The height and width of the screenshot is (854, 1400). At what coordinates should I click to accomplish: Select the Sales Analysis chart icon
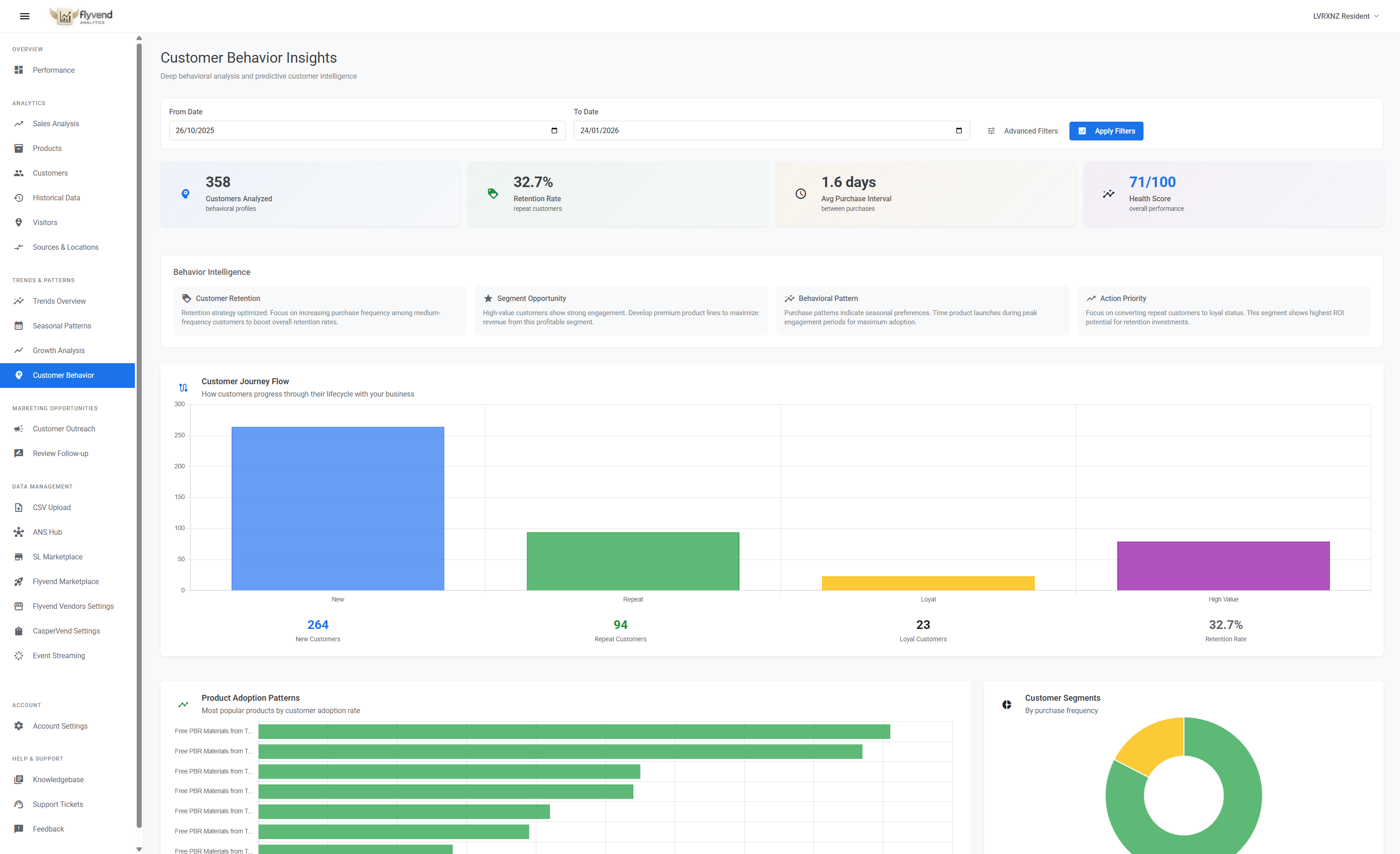coord(19,124)
